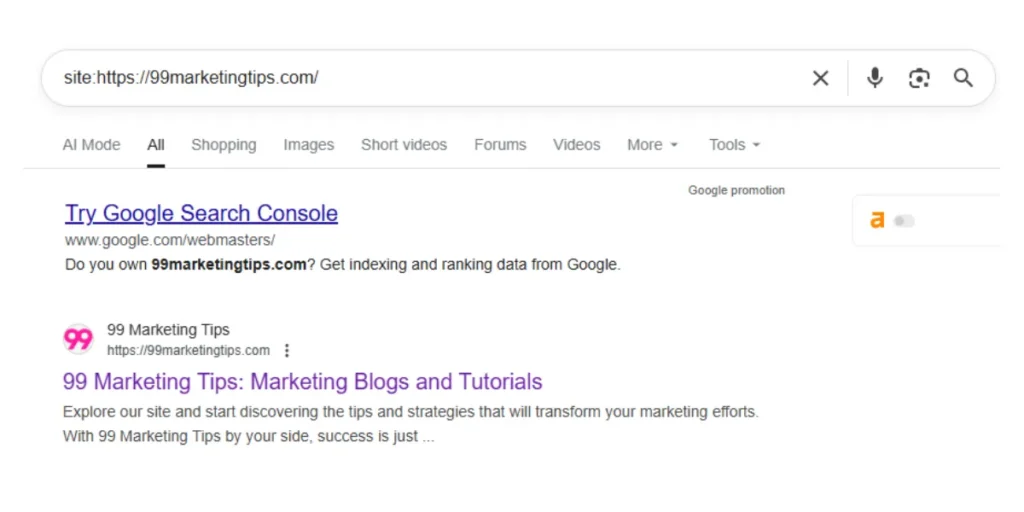Viewport: 1024px width, 512px height.
Task: Toggle the switch next to the orange icon
Action: (904, 221)
